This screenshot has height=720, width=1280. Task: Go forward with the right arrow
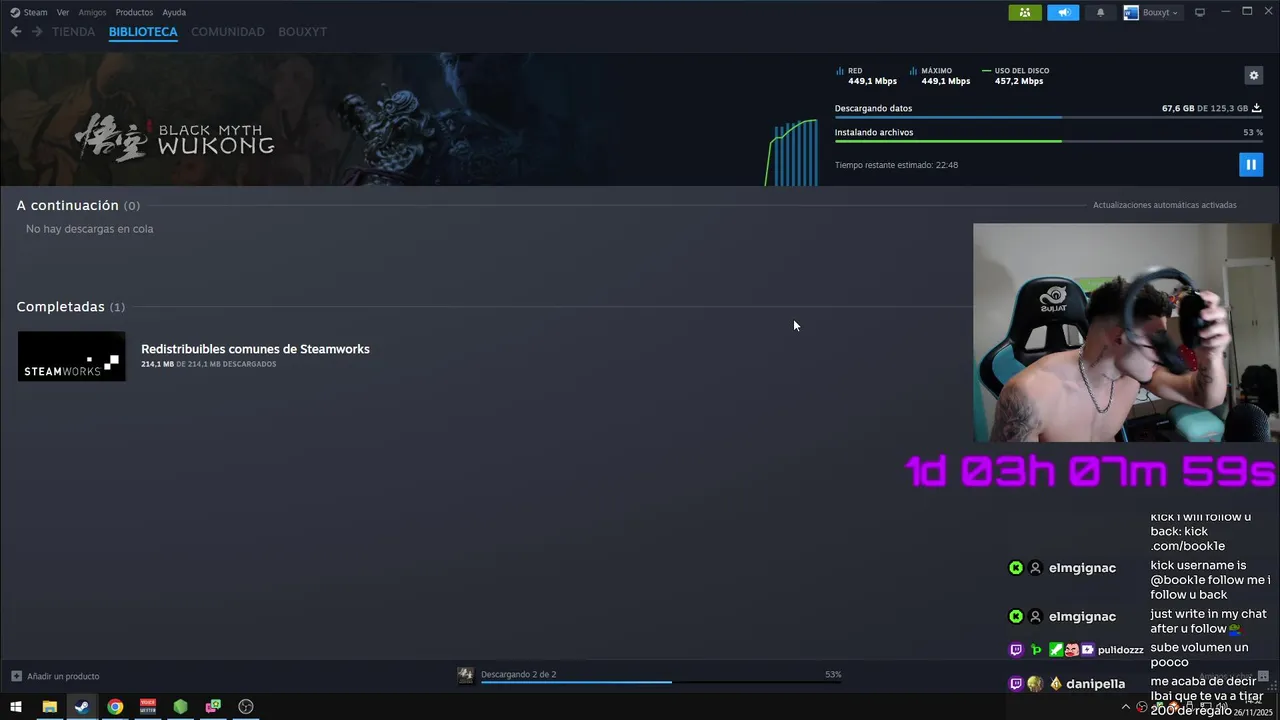37,32
